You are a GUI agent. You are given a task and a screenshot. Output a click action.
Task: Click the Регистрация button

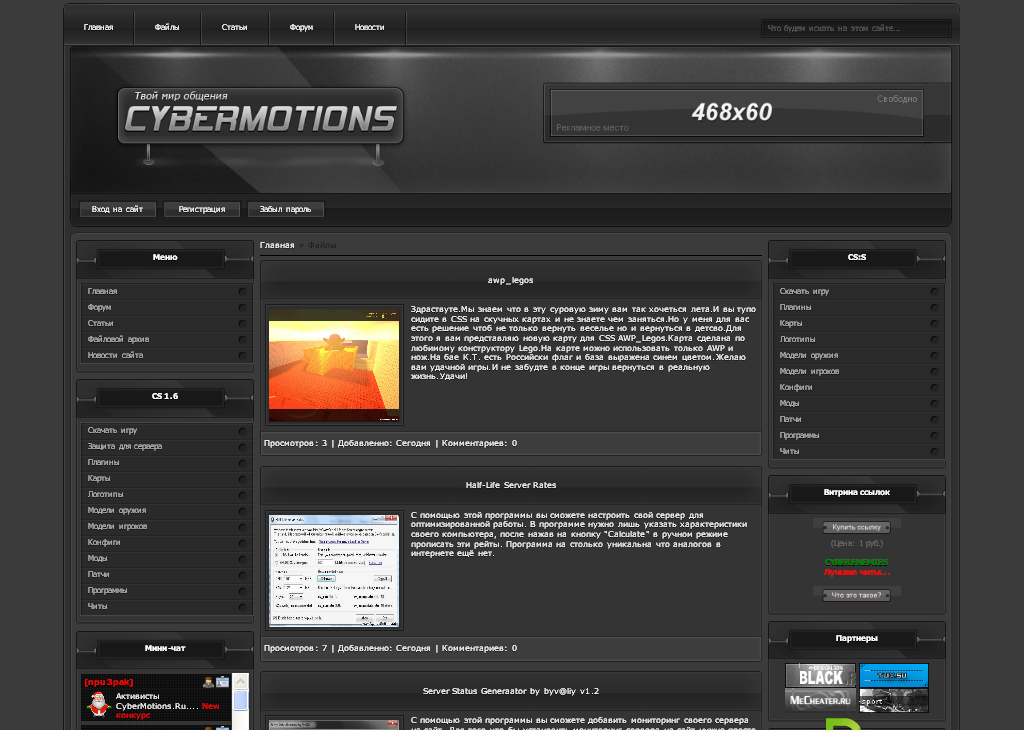tap(202, 209)
